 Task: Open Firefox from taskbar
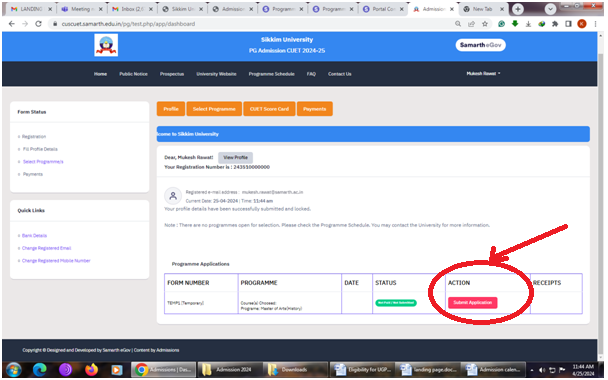91,370
